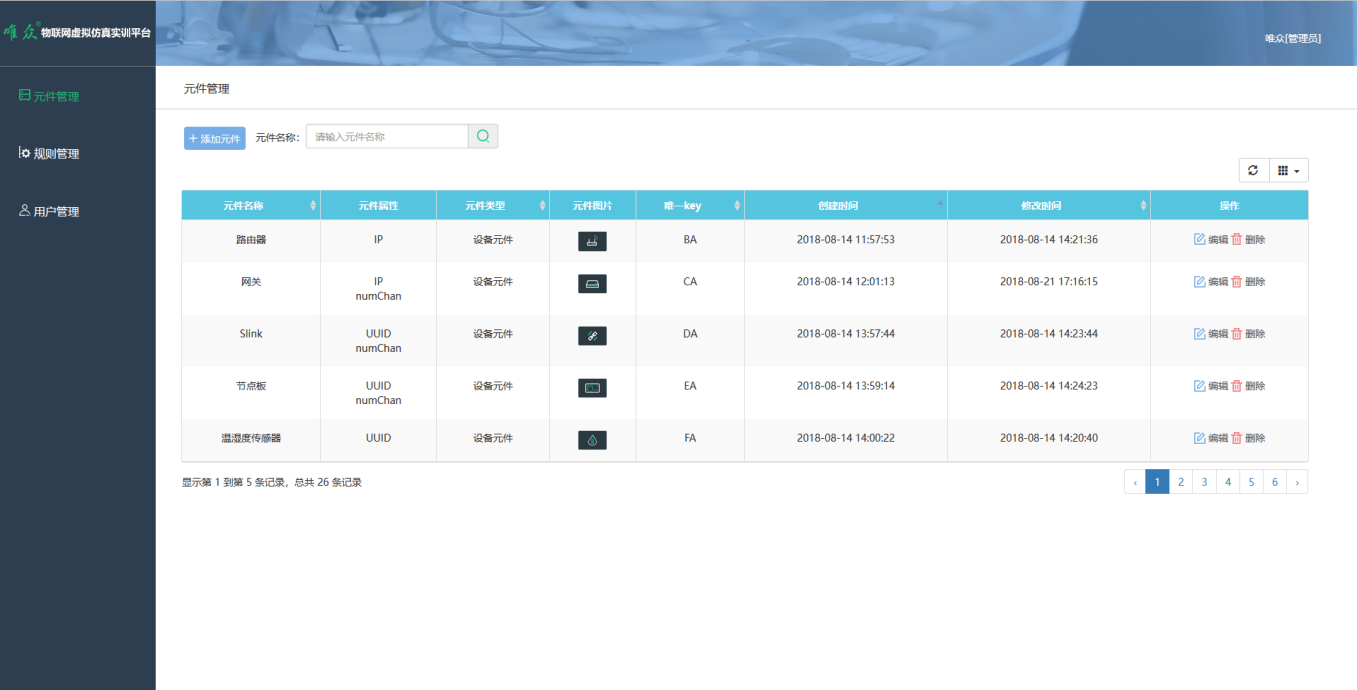Click edit icon for Slink row

click(x=1200, y=334)
